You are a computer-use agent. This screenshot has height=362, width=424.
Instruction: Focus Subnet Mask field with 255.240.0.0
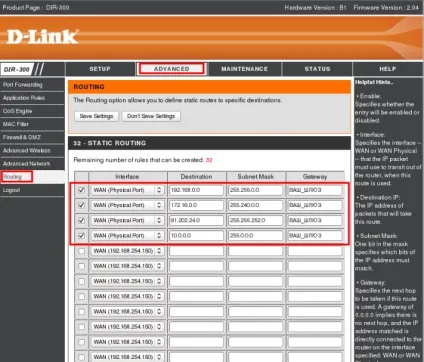(x=256, y=205)
